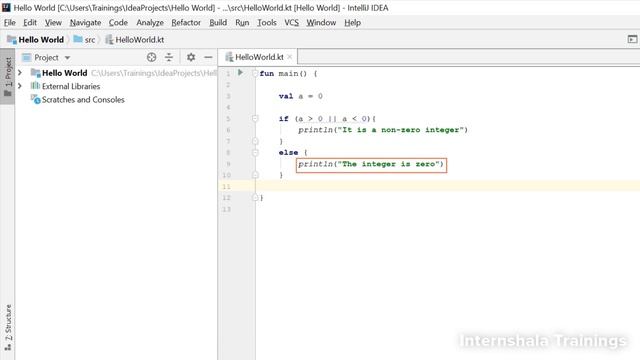Screen dimensions: 640x360
Task: Open the Navigate menu
Action: [x=85, y=23]
